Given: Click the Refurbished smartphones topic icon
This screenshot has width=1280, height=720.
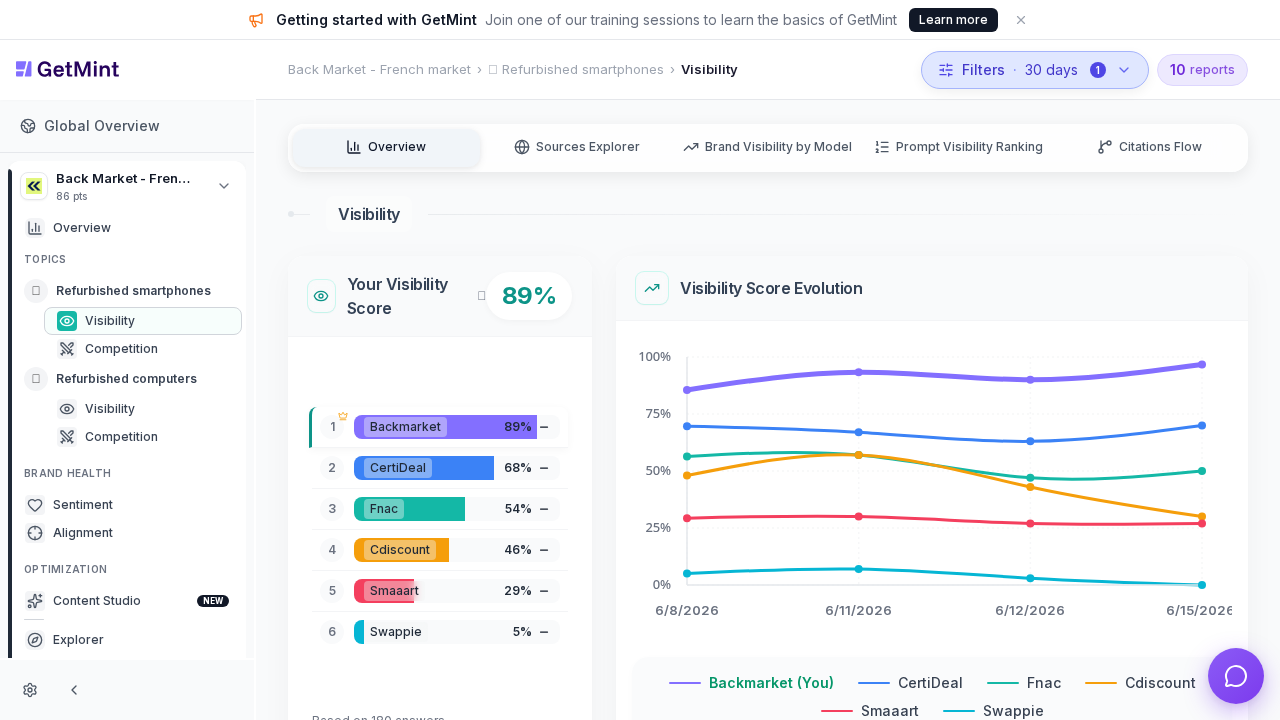Looking at the screenshot, I should (x=36, y=291).
